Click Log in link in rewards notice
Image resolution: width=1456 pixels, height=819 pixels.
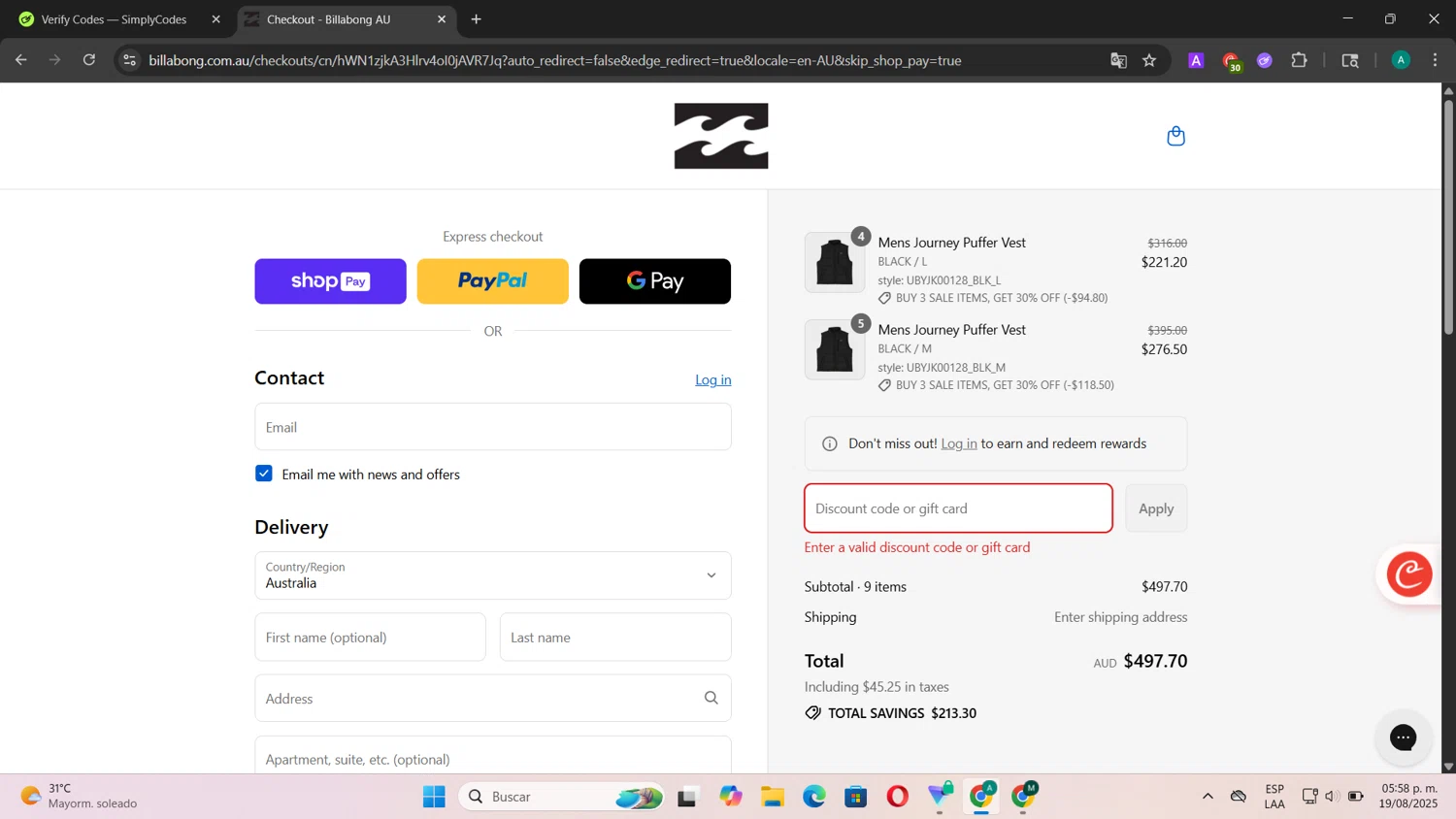pyautogui.click(x=959, y=443)
